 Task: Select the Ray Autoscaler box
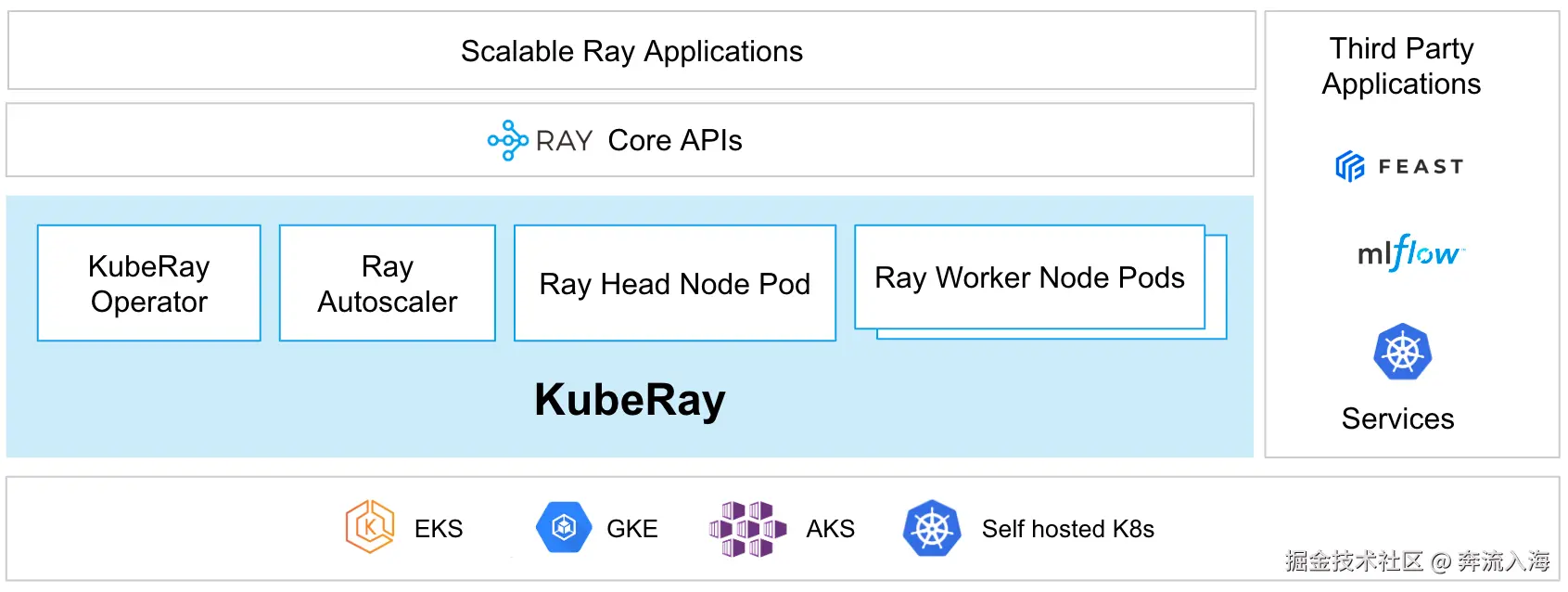388,283
